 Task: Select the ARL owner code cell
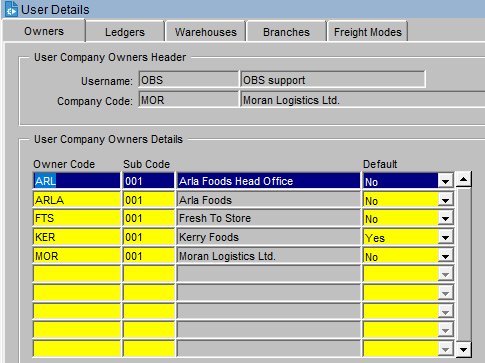coord(77,181)
